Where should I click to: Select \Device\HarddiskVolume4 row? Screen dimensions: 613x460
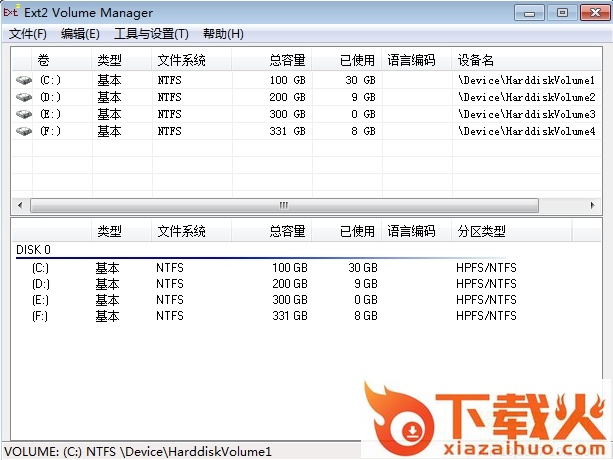(x=526, y=131)
